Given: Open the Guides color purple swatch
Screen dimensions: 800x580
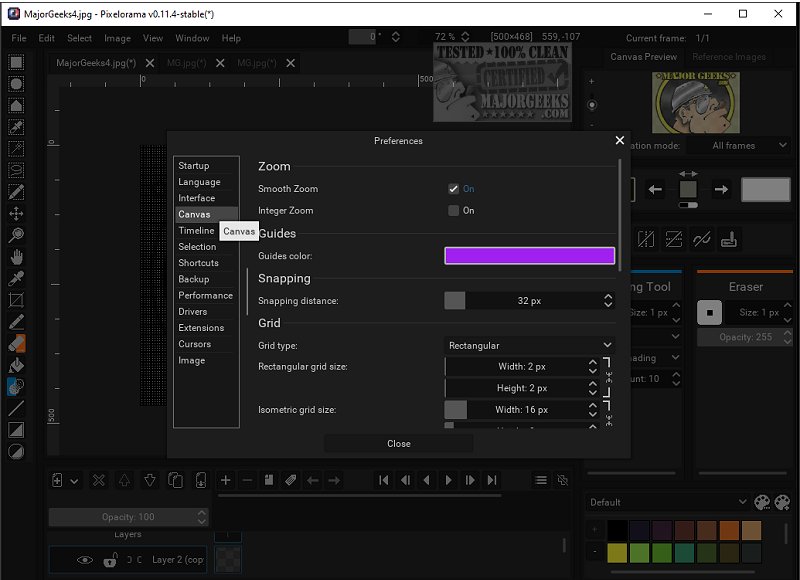Looking at the screenshot, I should tap(529, 256).
